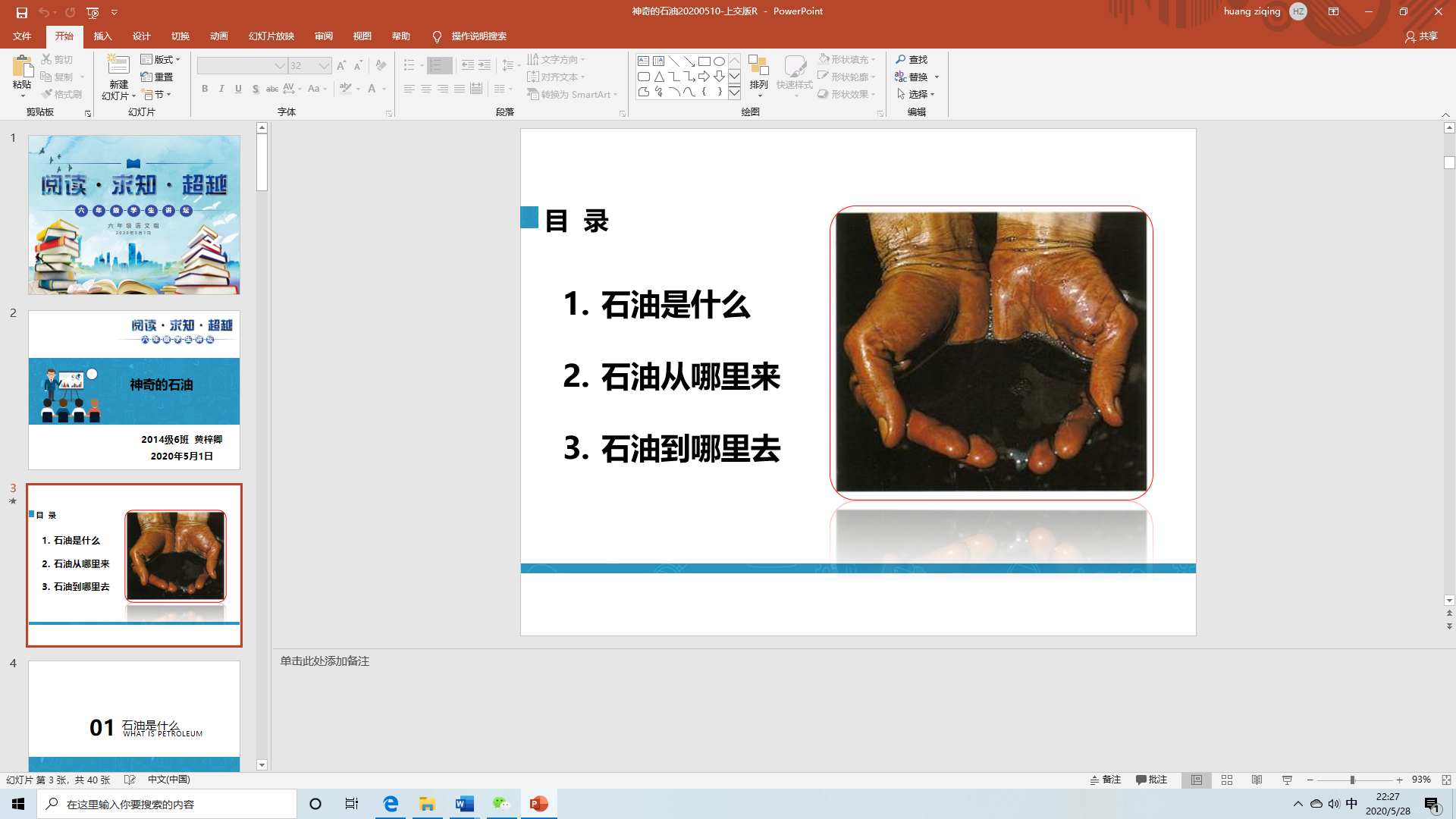Toggle the Notes (备注) pane

pos(1106,780)
